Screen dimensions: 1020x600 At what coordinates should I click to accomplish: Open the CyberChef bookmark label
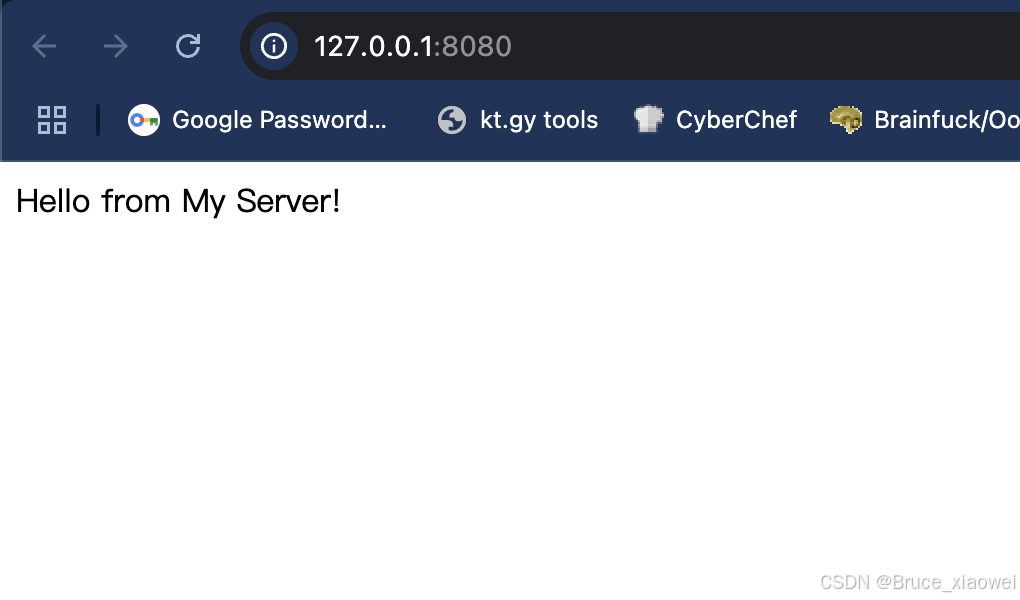point(736,120)
